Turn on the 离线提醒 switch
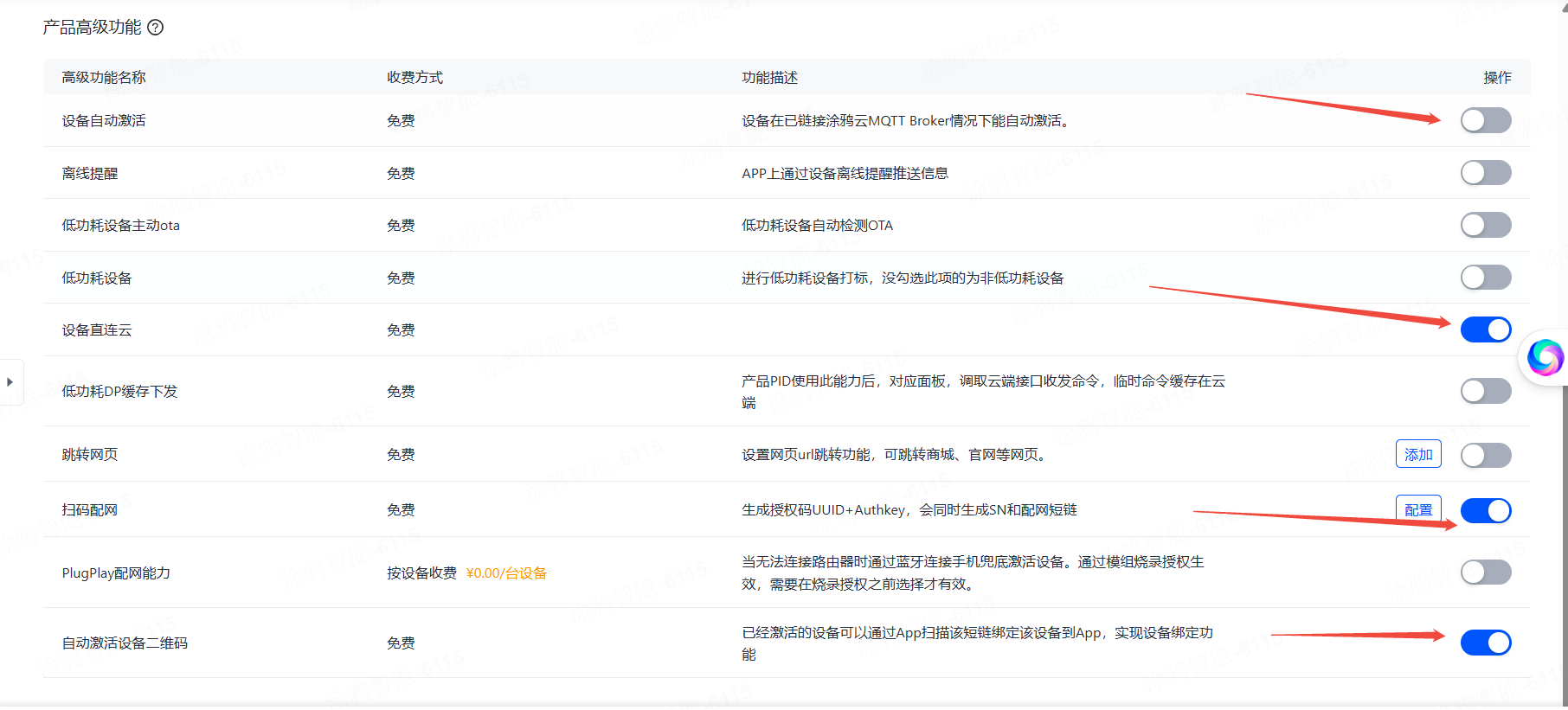The image size is (1568, 710). [x=1485, y=173]
